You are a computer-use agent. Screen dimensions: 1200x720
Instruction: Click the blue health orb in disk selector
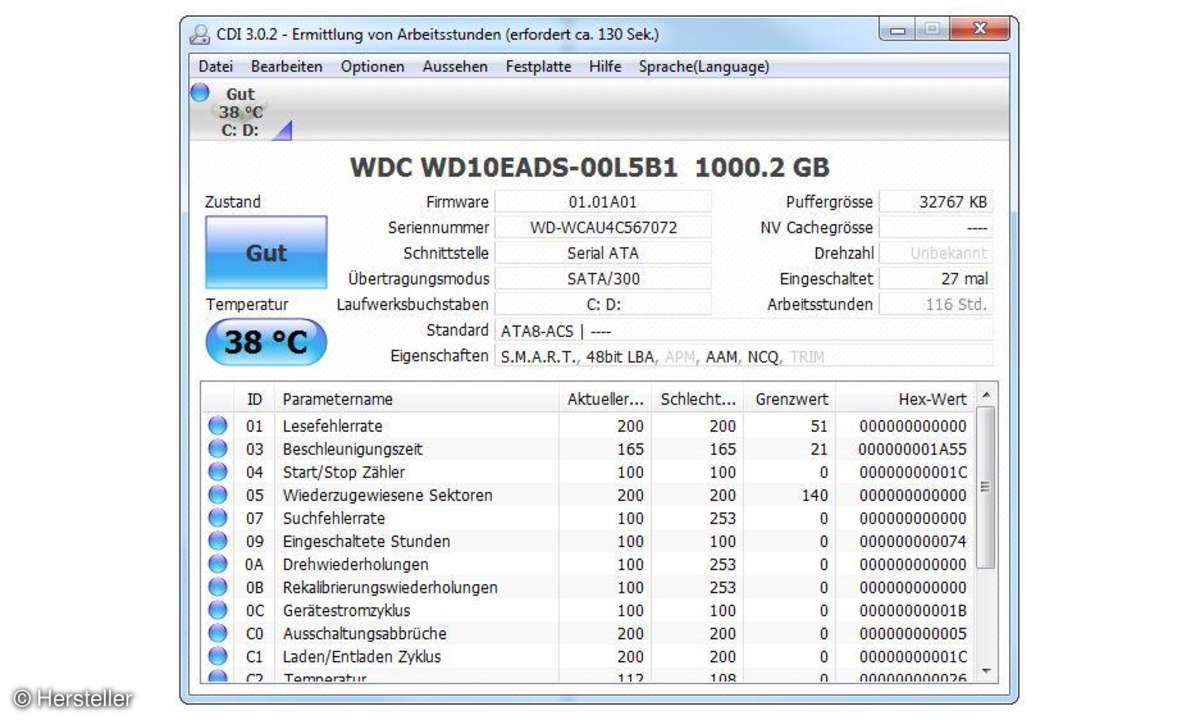[x=200, y=92]
